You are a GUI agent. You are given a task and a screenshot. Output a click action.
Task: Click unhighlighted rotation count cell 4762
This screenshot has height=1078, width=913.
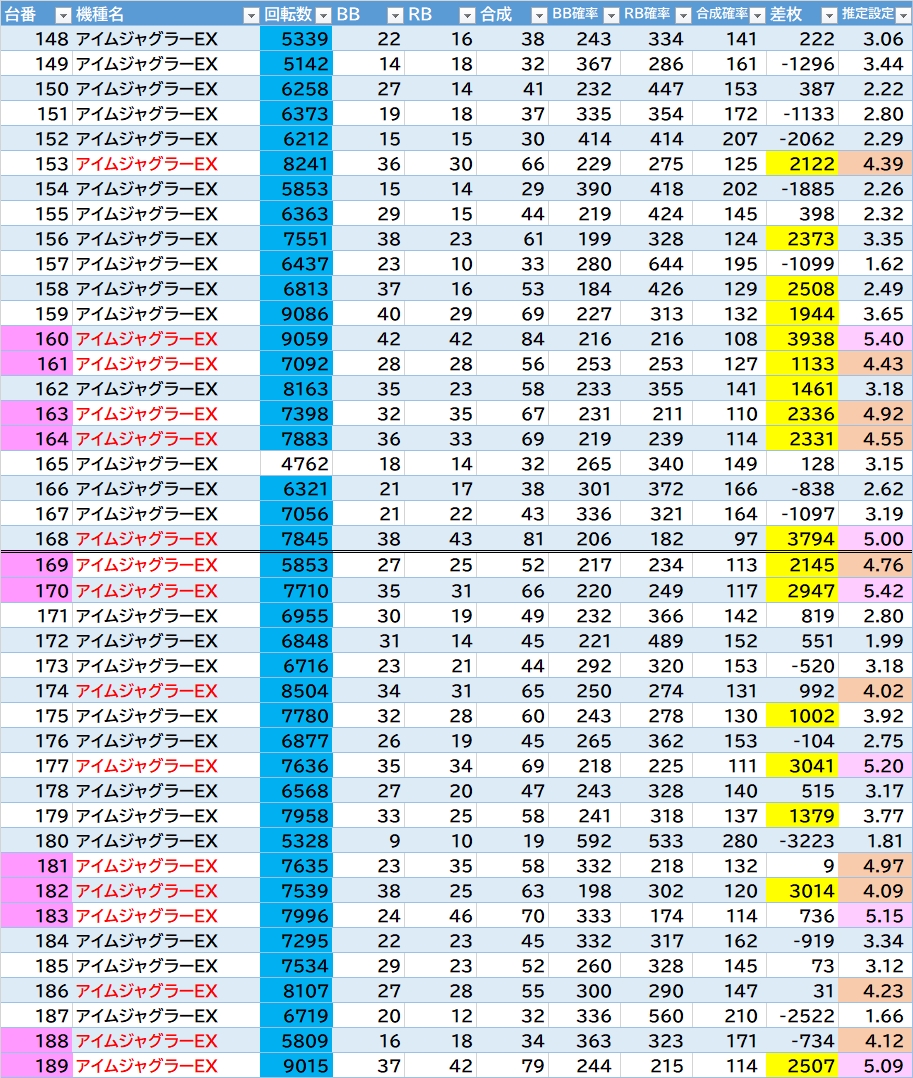pos(296,464)
